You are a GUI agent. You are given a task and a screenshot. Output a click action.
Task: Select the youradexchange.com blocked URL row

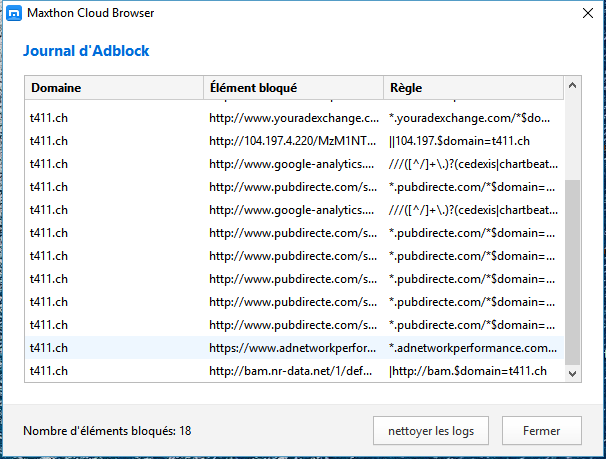294,118
